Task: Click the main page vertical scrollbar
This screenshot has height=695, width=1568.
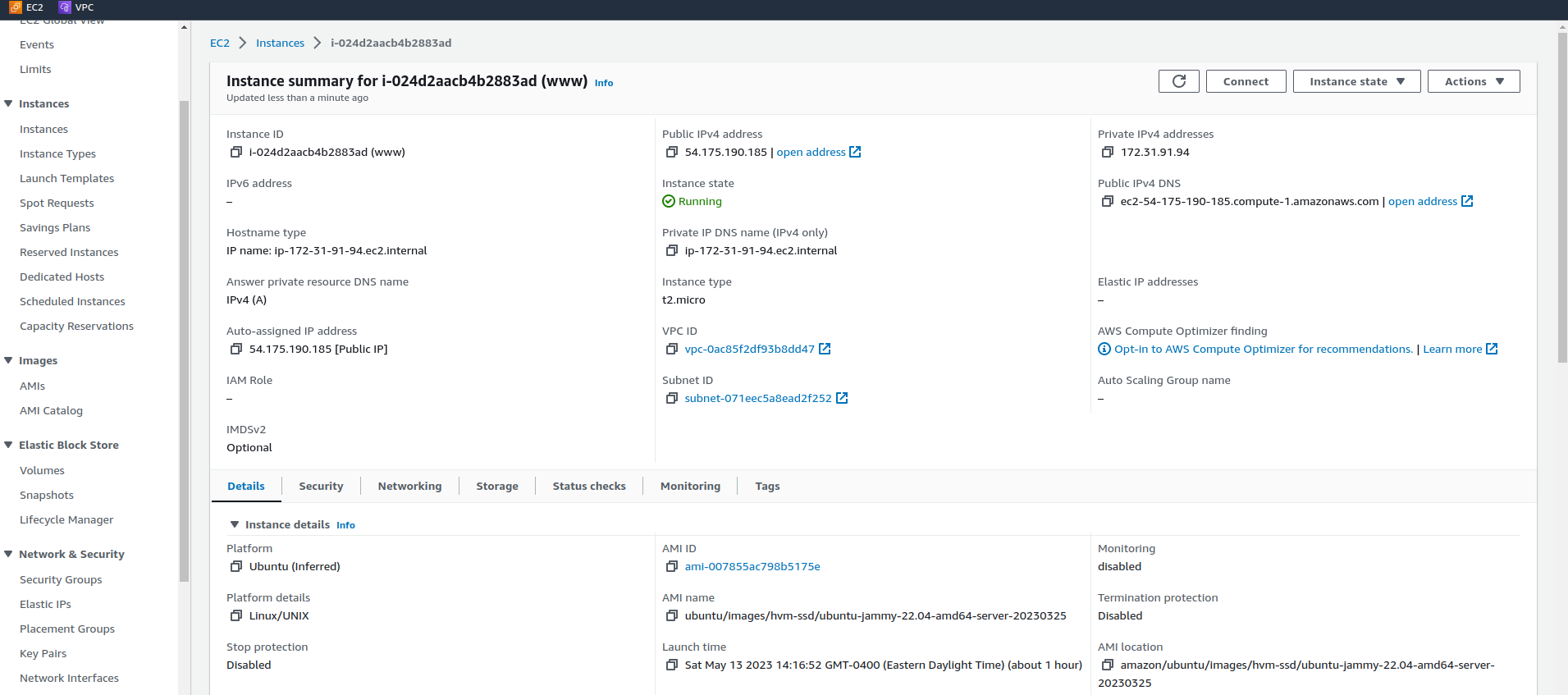Action: pos(1562,197)
